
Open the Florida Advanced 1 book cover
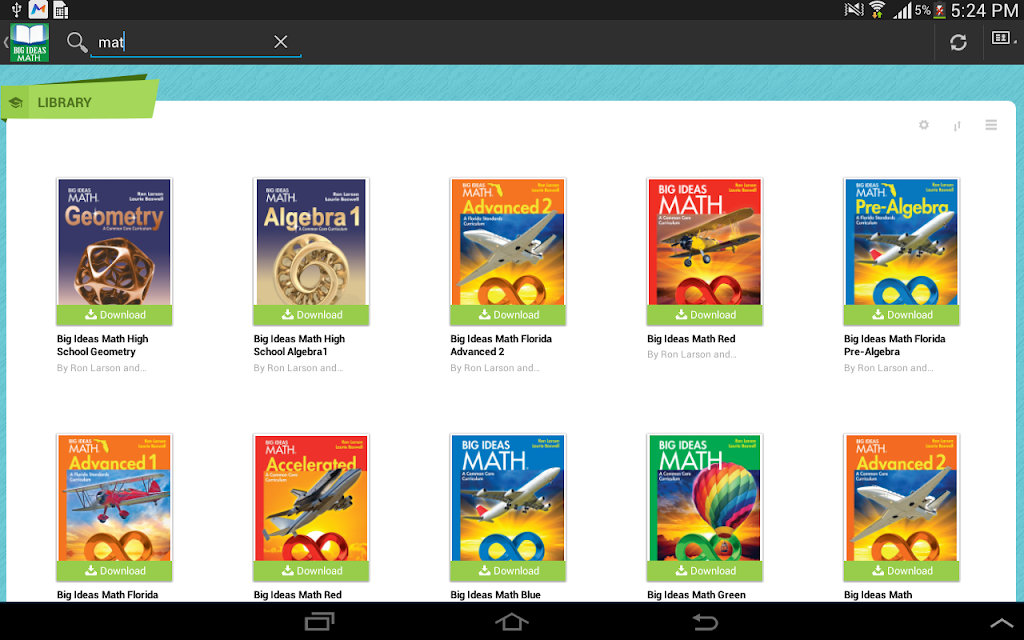coord(114,498)
